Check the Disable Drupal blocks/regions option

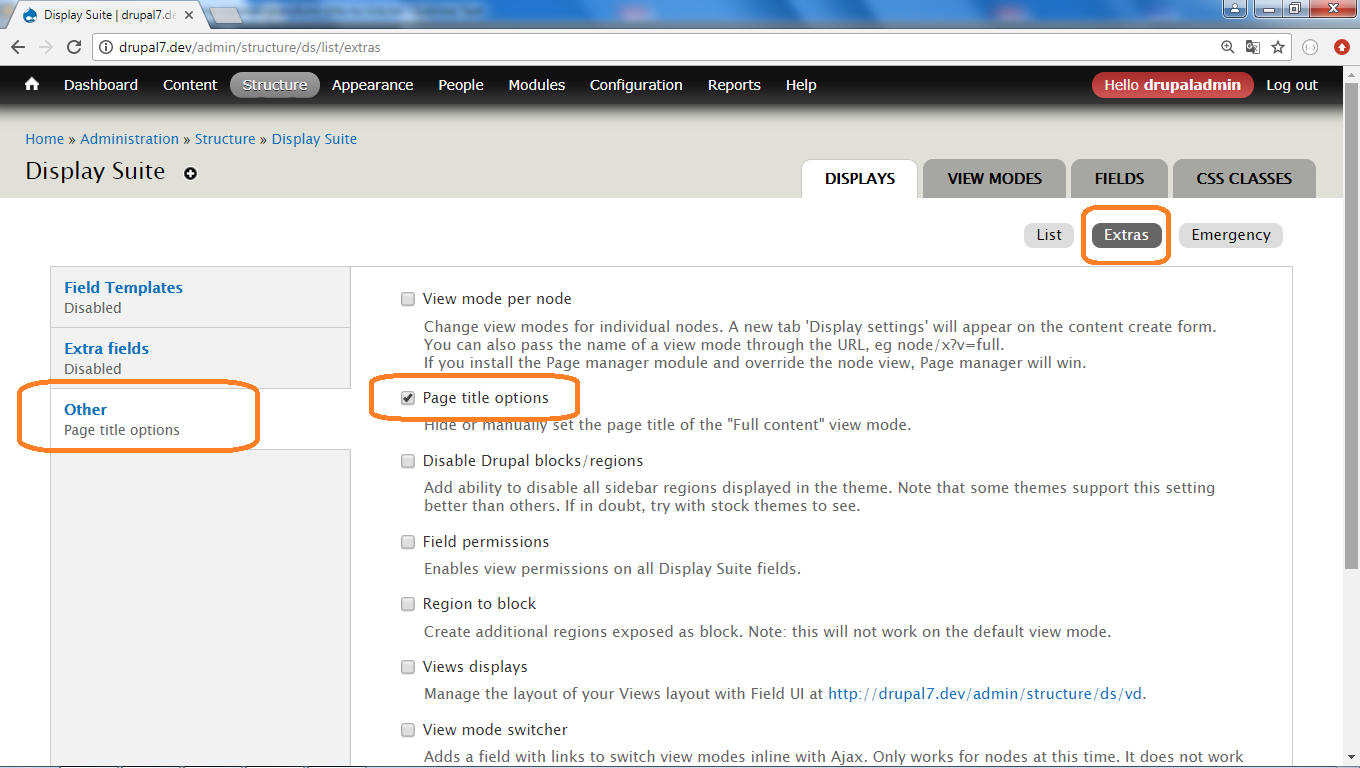pos(407,460)
